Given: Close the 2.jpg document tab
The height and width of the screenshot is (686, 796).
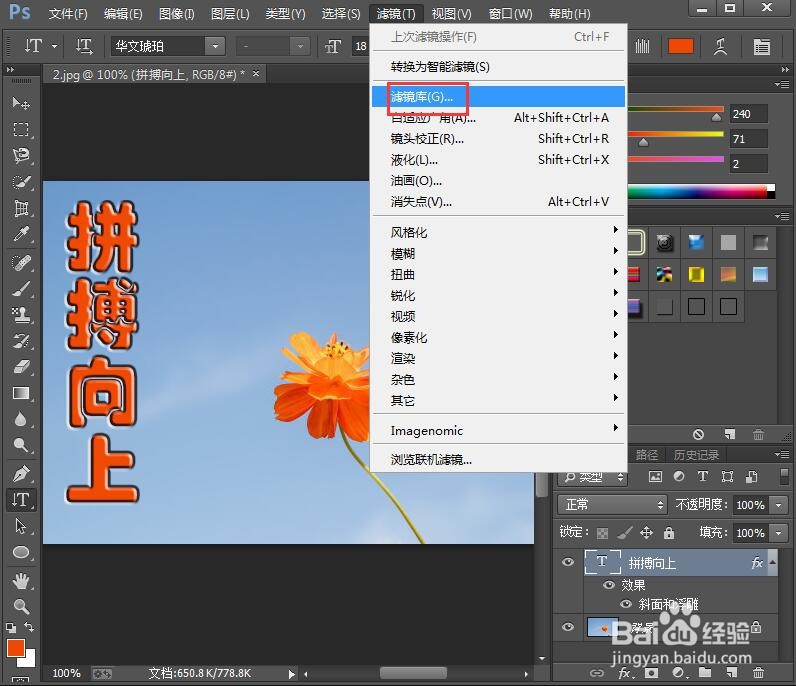Looking at the screenshot, I should (x=256, y=74).
